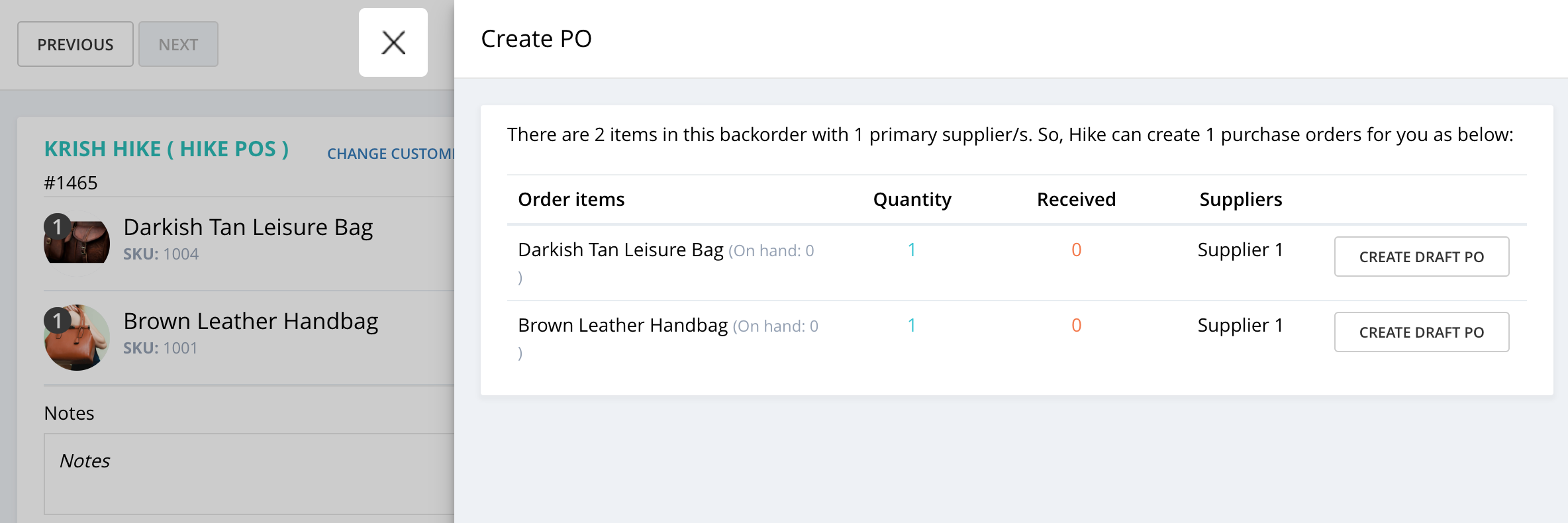Create draft PO for Brown Leather Handbag
Viewport: 1568px width, 523px height.
(1422, 332)
